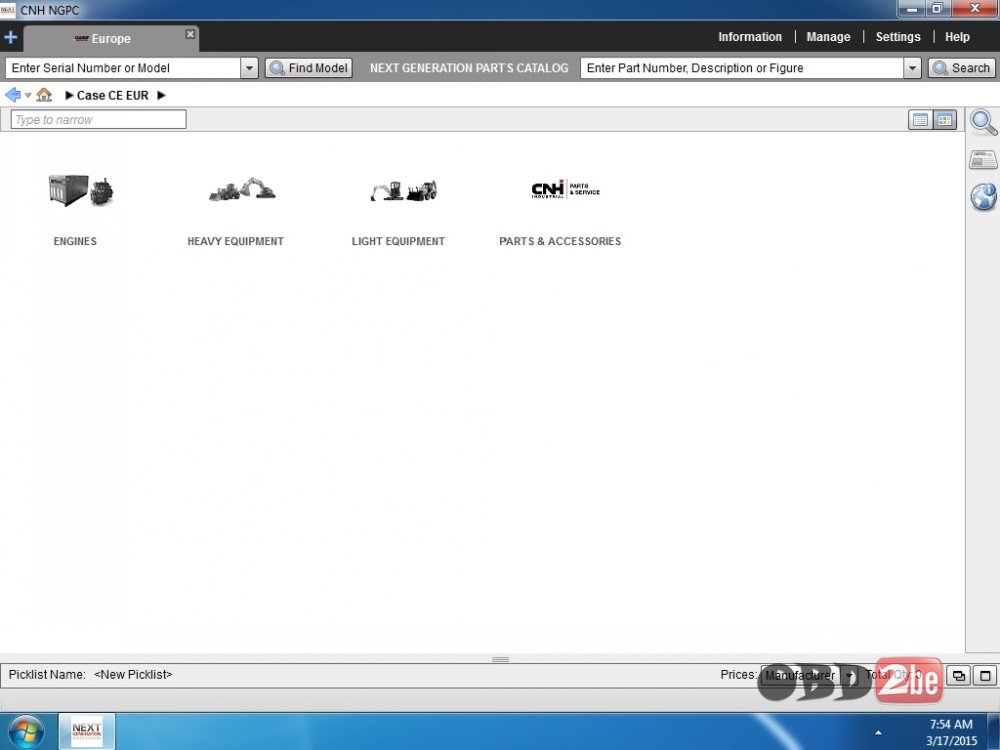Screen dimensions: 1000x750
Task: Go back with the blue arrow icon
Action: tap(13, 95)
